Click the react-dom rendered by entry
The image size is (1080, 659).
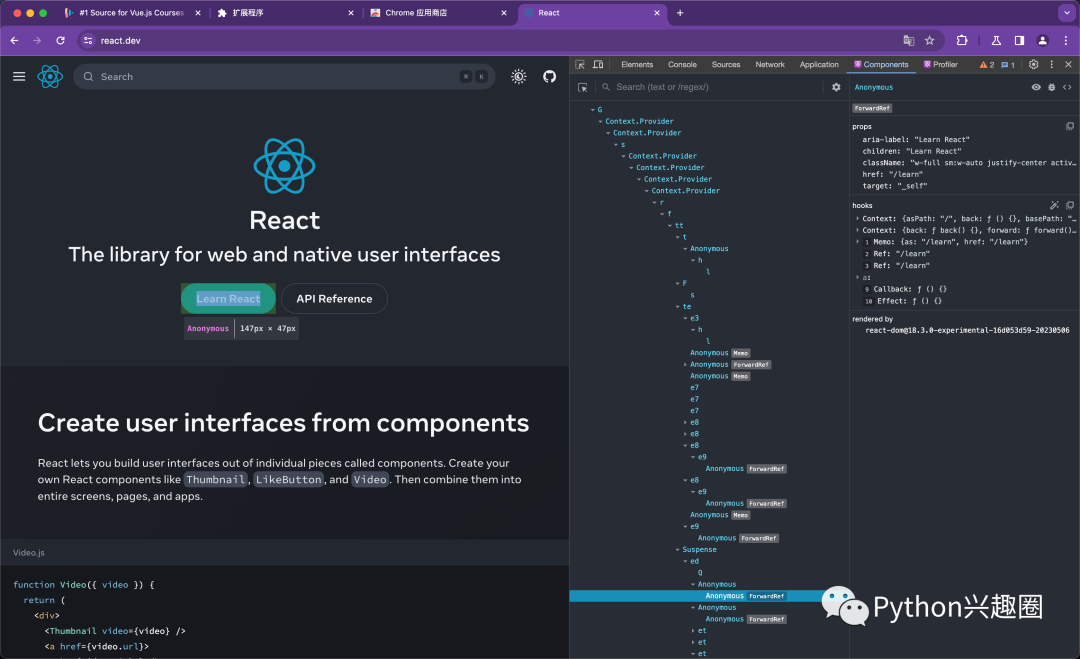click(967, 331)
